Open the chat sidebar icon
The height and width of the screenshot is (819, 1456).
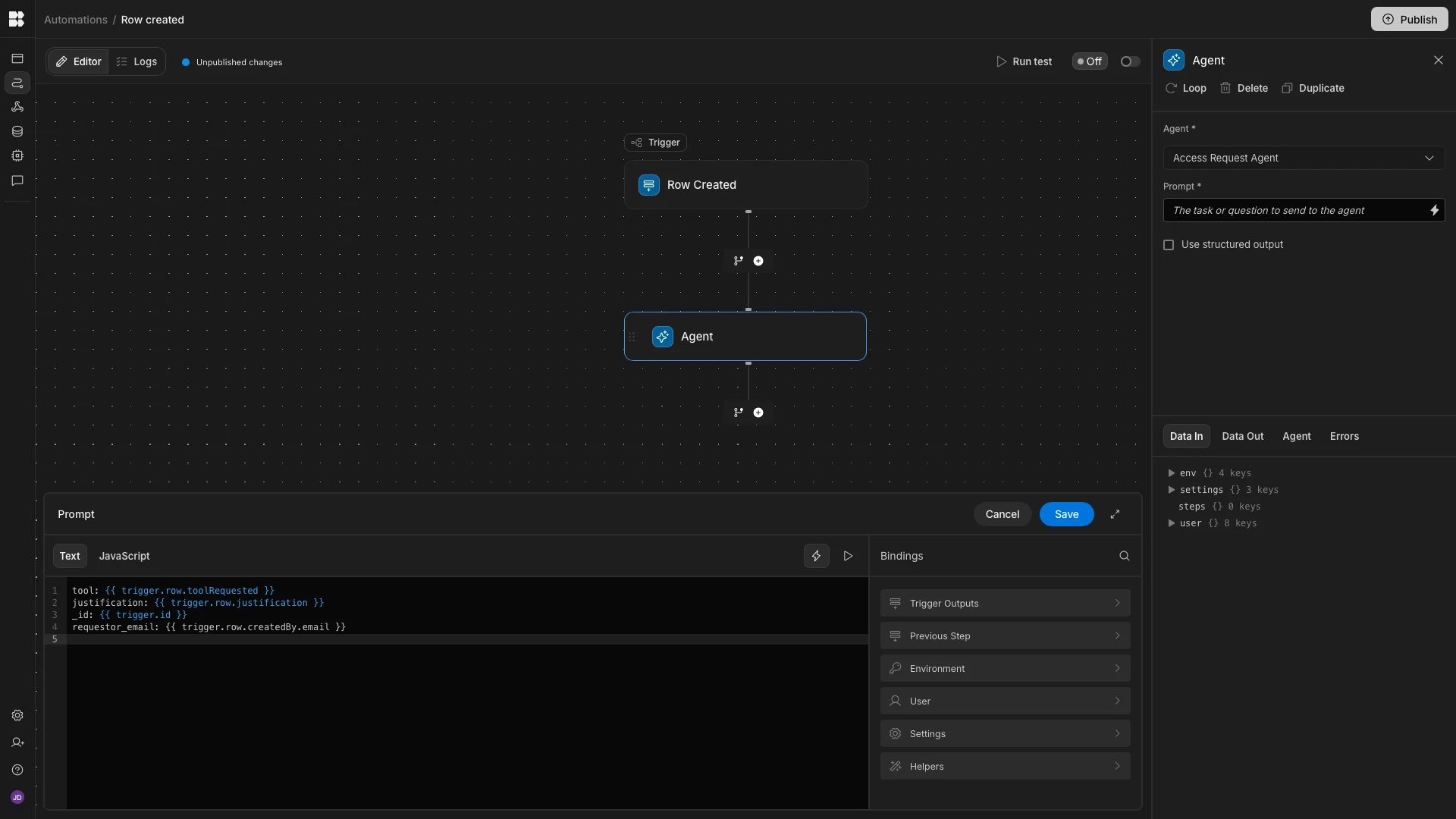[x=17, y=180]
